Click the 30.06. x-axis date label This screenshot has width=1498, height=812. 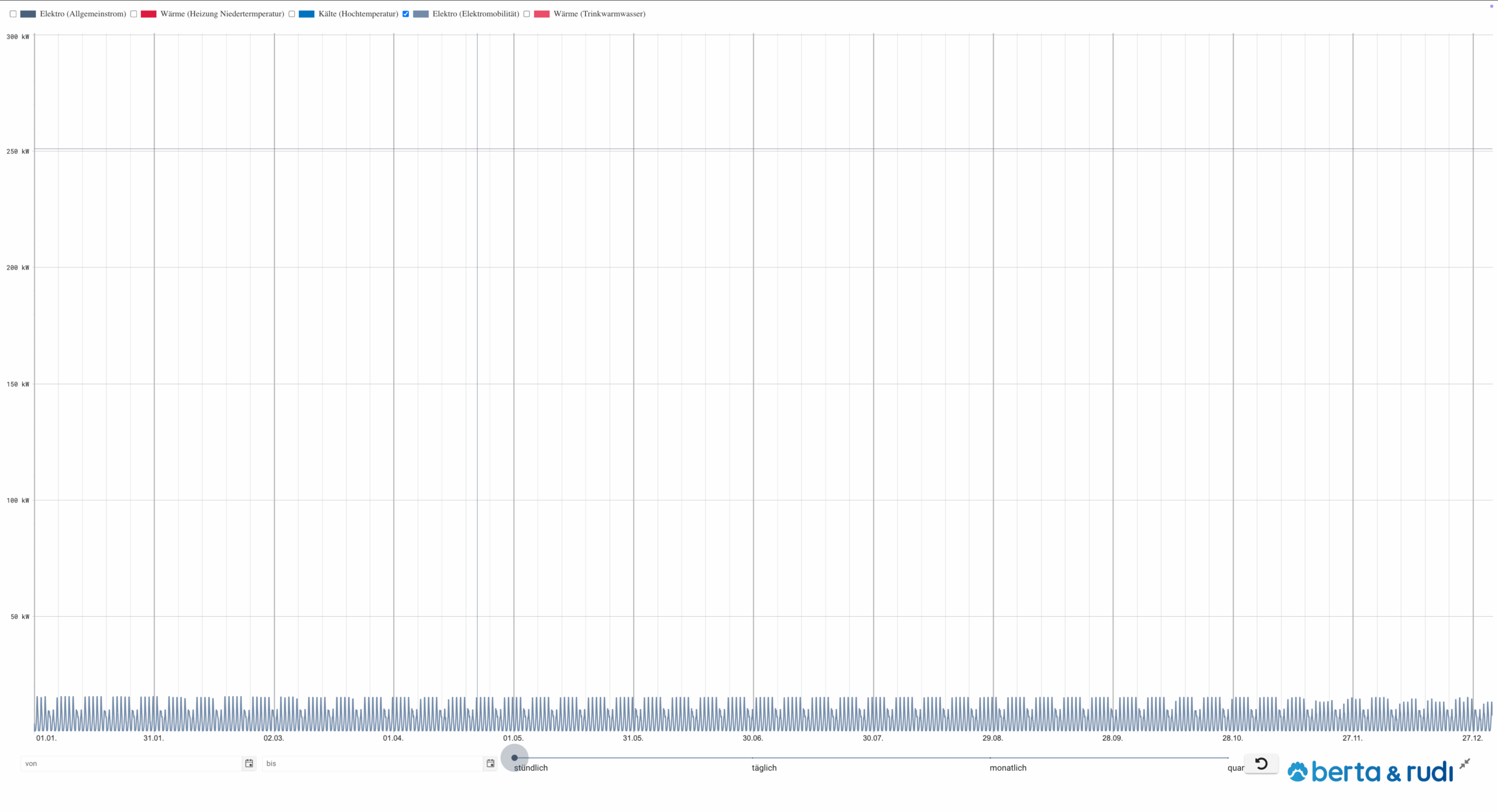753,738
